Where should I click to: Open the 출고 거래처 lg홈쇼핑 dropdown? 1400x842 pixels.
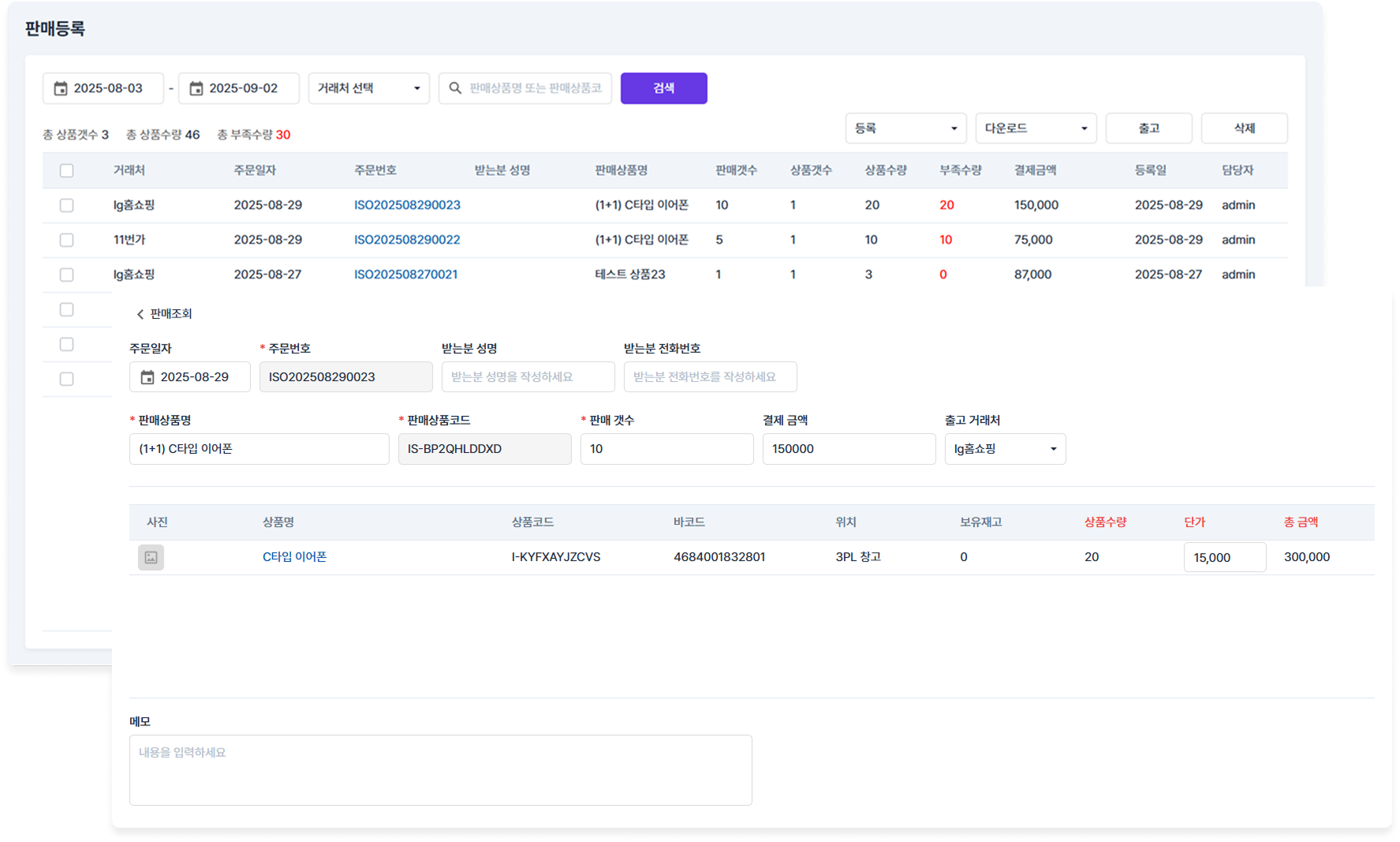(x=1005, y=449)
